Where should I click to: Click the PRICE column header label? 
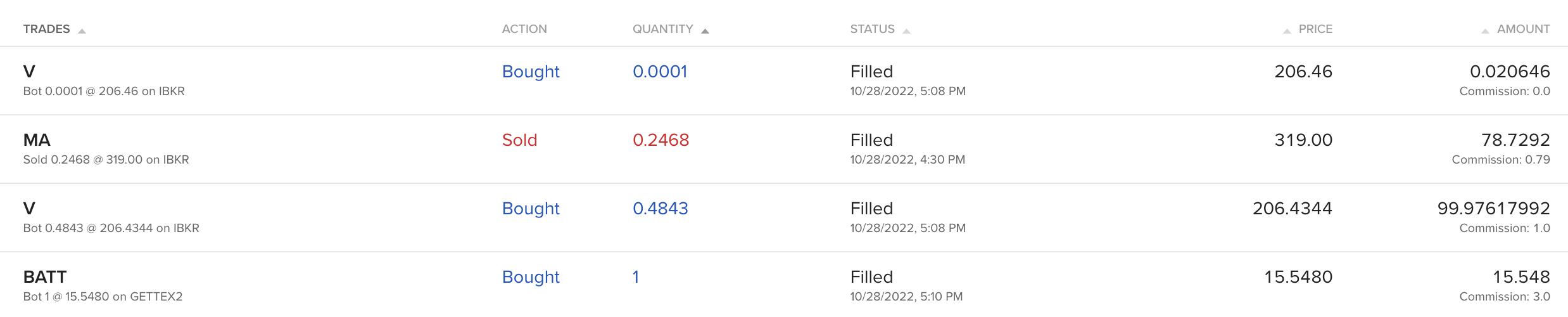[1315, 29]
